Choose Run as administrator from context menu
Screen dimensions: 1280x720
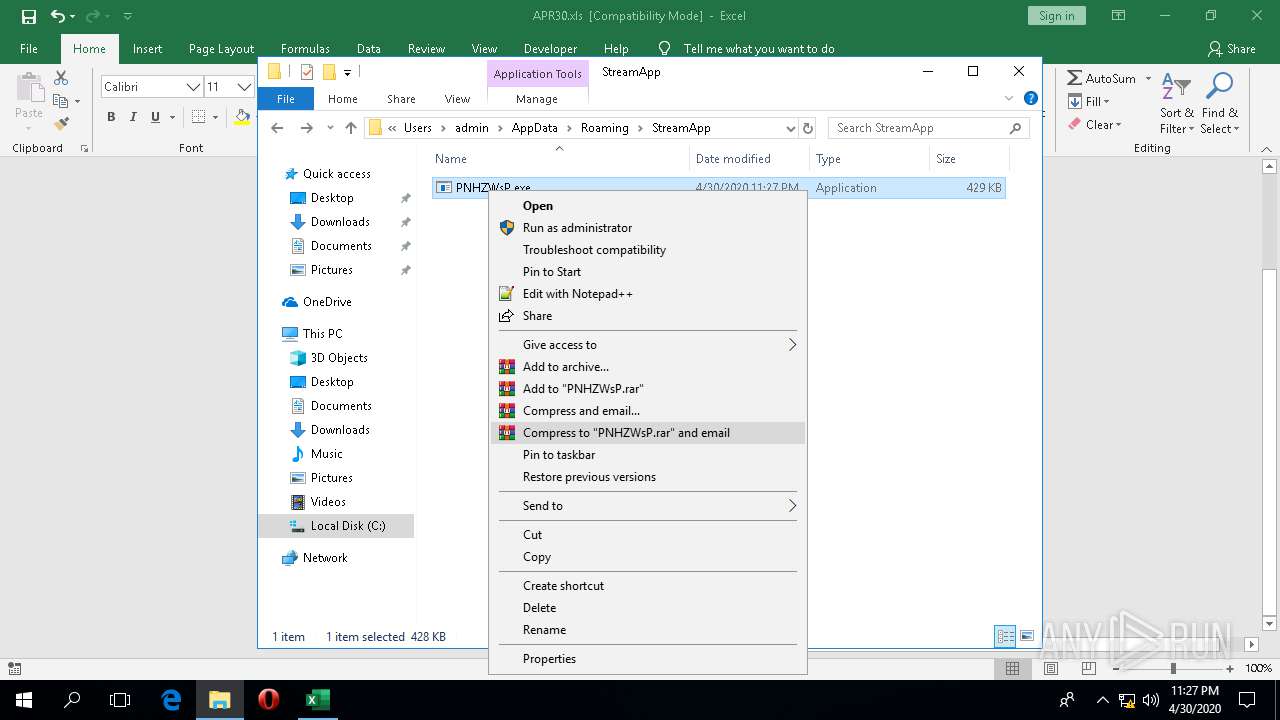tap(647, 227)
